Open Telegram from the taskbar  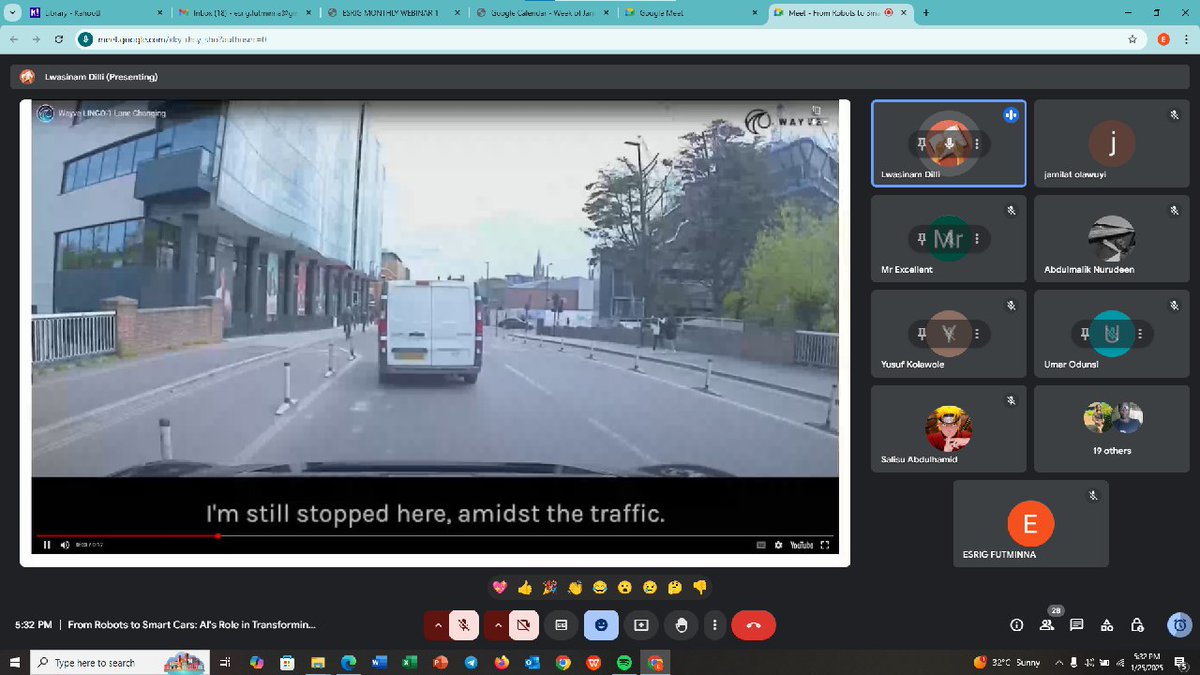(x=471, y=662)
